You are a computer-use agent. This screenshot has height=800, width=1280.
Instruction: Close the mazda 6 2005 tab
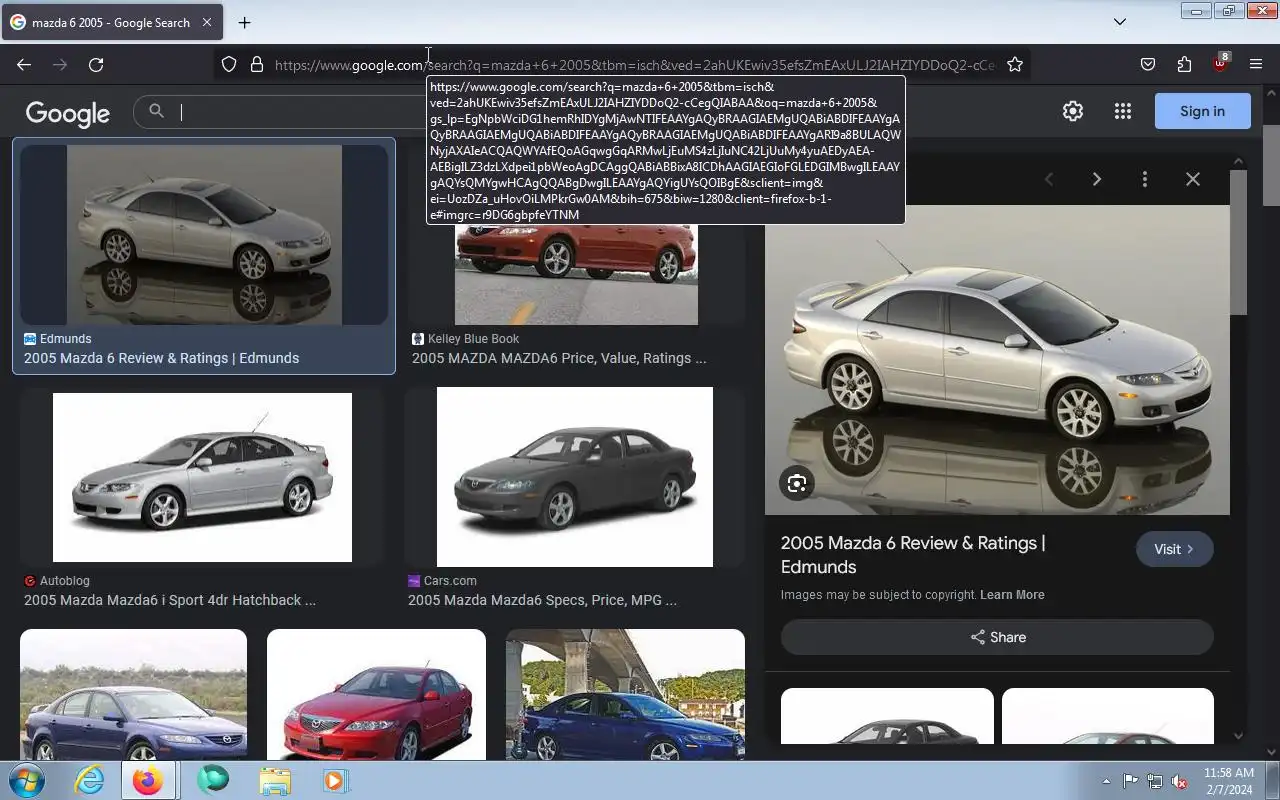[x=207, y=22]
